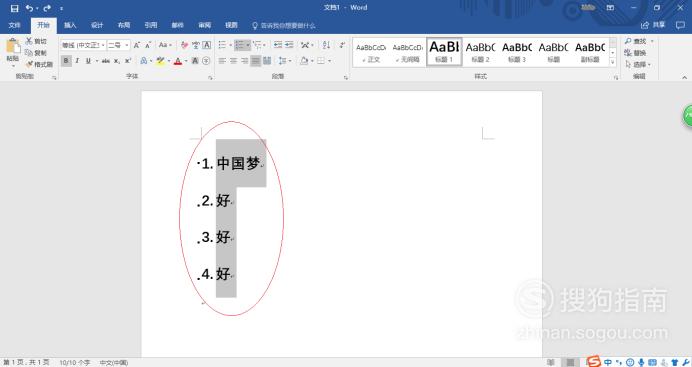Image resolution: width=692 pixels, height=367 pixels.
Task: Open the font name dropdown
Action: pyautogui.click(x=103, y=45)
